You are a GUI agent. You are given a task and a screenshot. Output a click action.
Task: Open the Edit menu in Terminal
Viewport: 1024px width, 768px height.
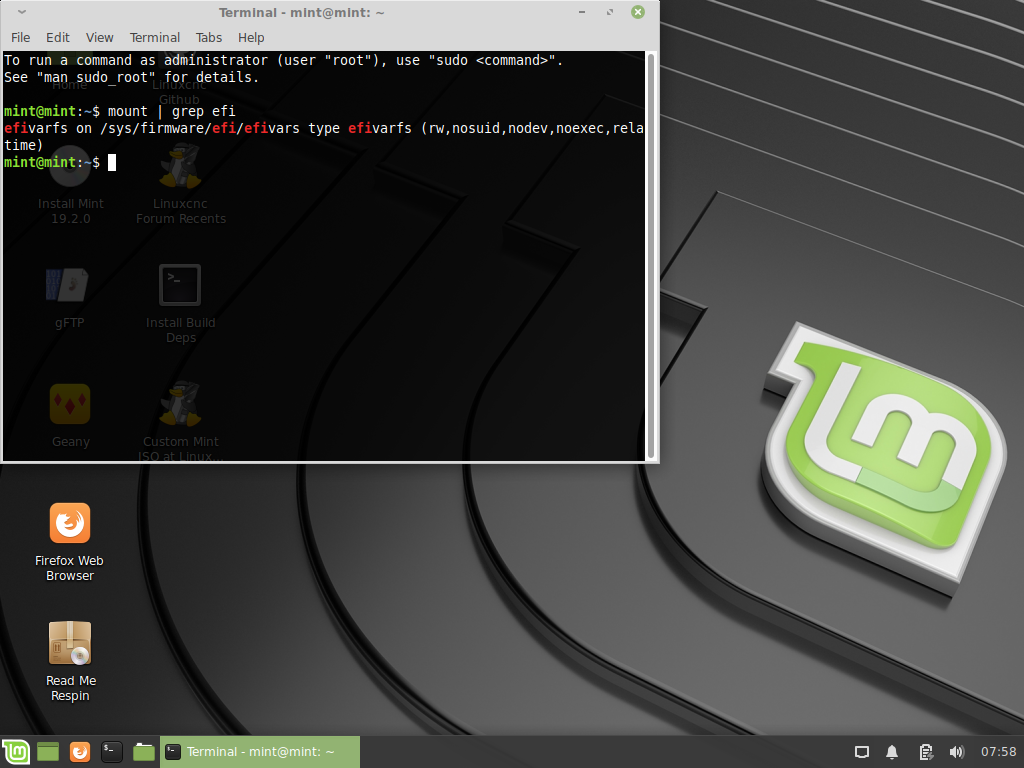click(x=57, y=37)
